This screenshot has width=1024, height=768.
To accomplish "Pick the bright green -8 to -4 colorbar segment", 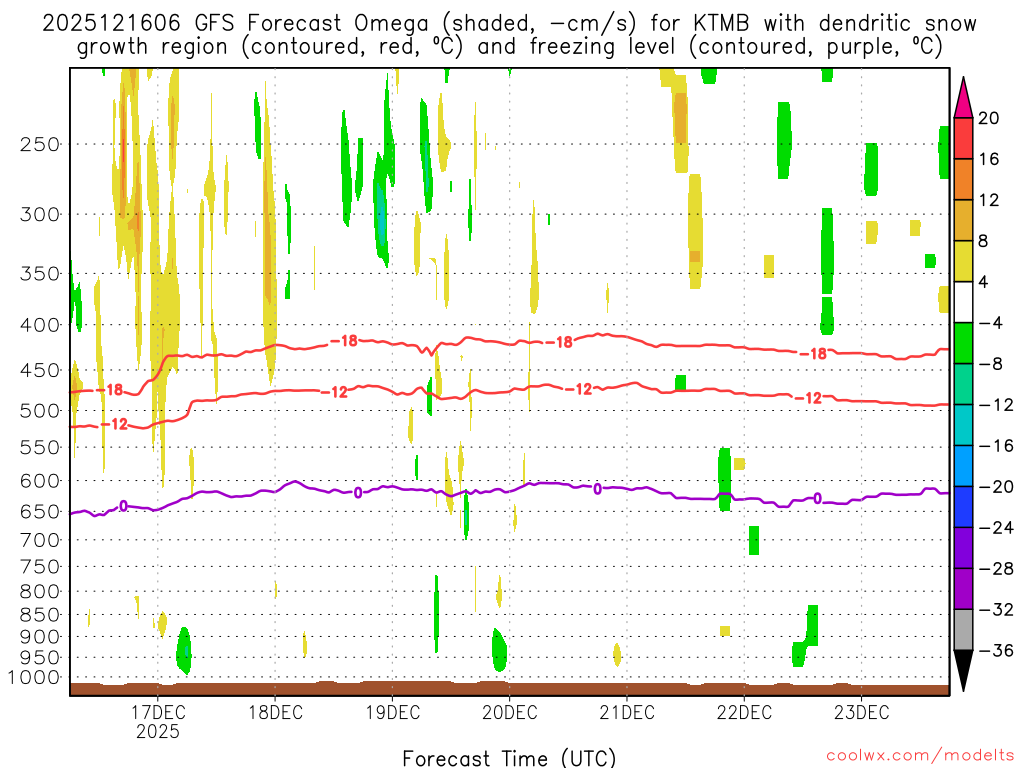I will point(963,343).
